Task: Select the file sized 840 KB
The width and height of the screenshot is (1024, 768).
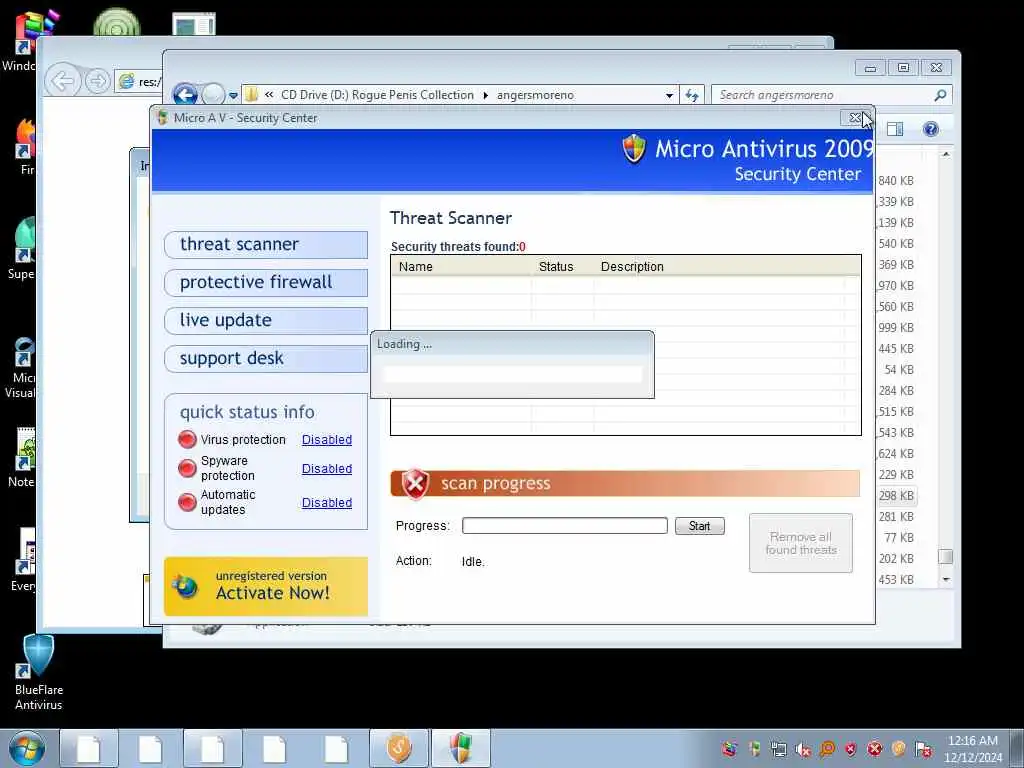Action: pos(896,181)
